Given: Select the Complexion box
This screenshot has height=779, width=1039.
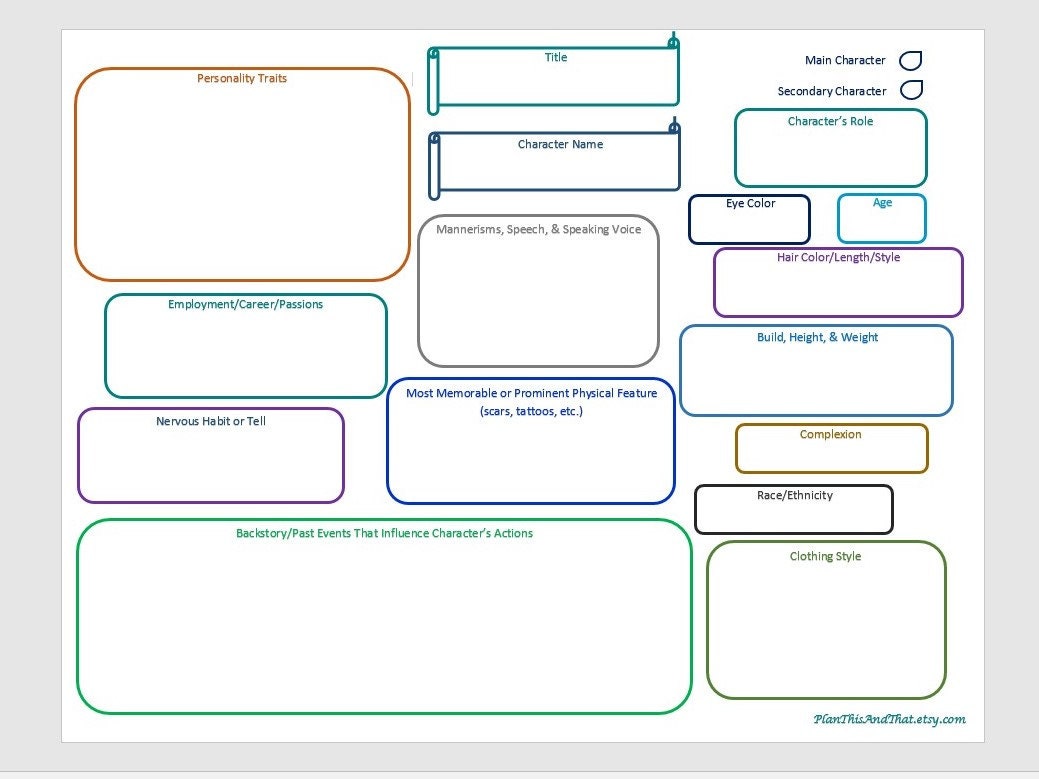Looking at the screenshot, I should [831, 447].
